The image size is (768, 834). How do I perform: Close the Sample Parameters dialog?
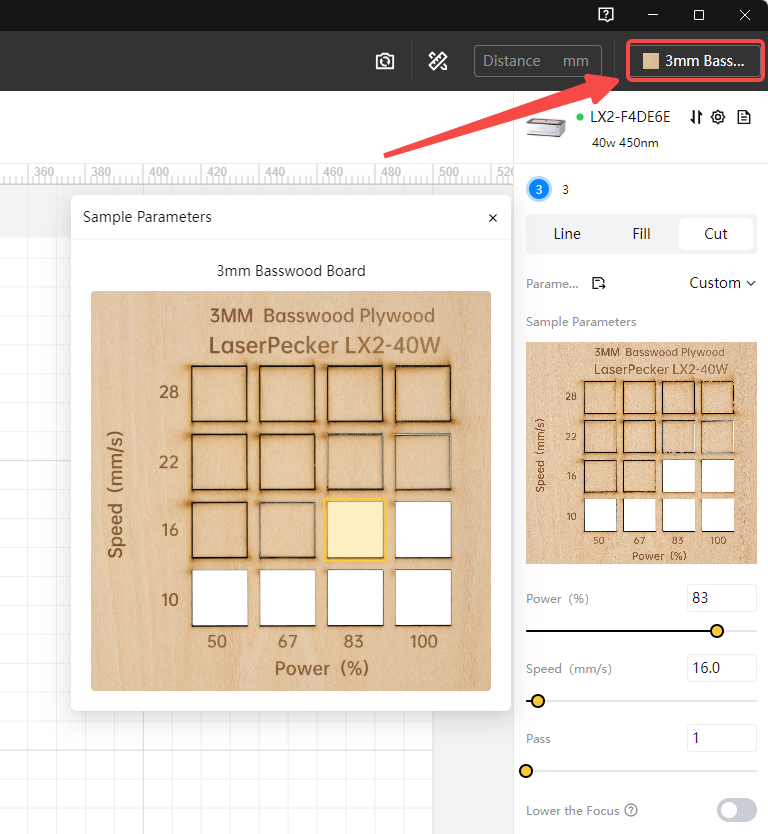tap(492, 217)
